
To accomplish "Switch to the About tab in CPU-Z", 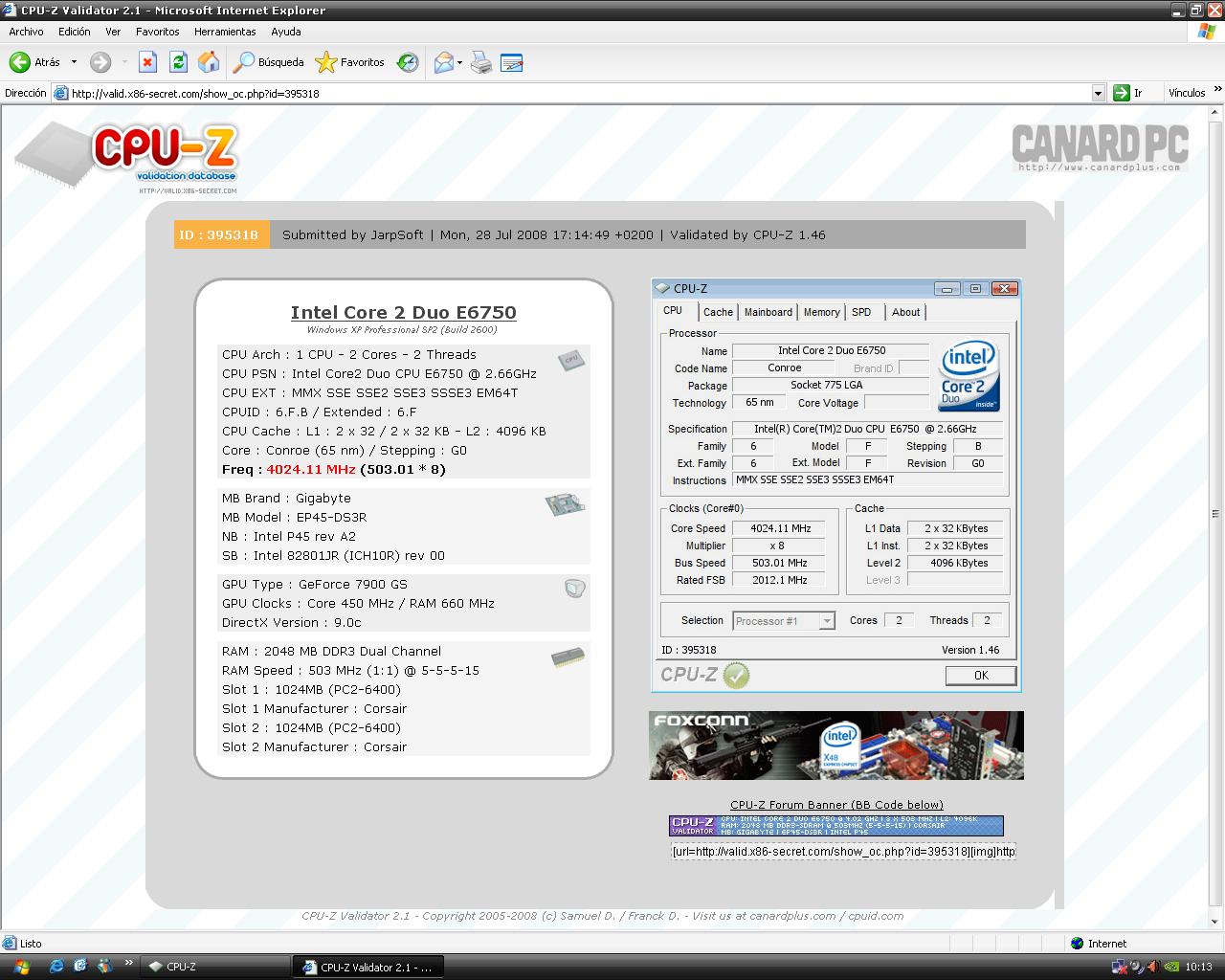I will pos(905,312).
